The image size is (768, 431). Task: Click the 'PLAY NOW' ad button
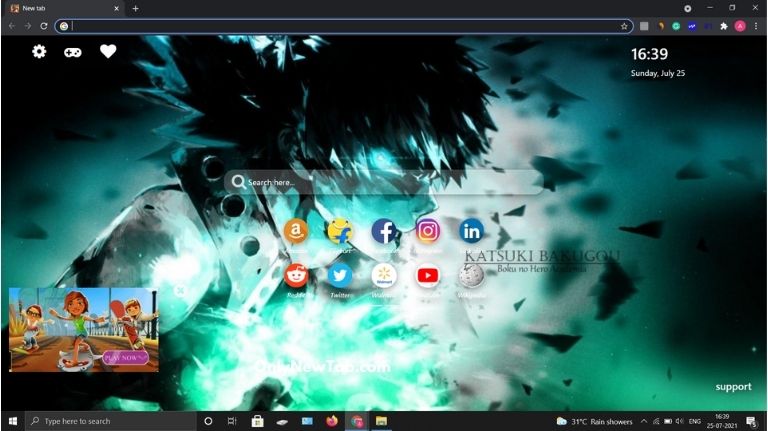[x=125, y=358]
